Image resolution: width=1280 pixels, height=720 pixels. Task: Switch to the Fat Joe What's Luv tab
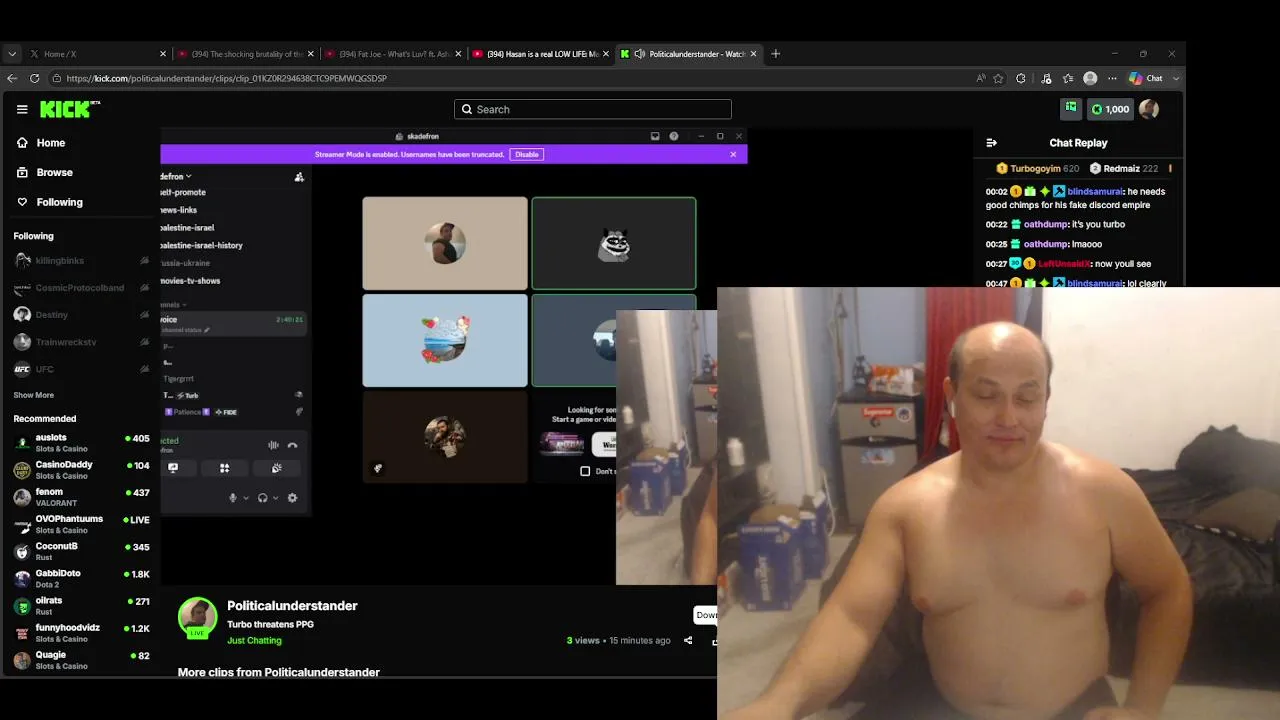pos(391,54)
